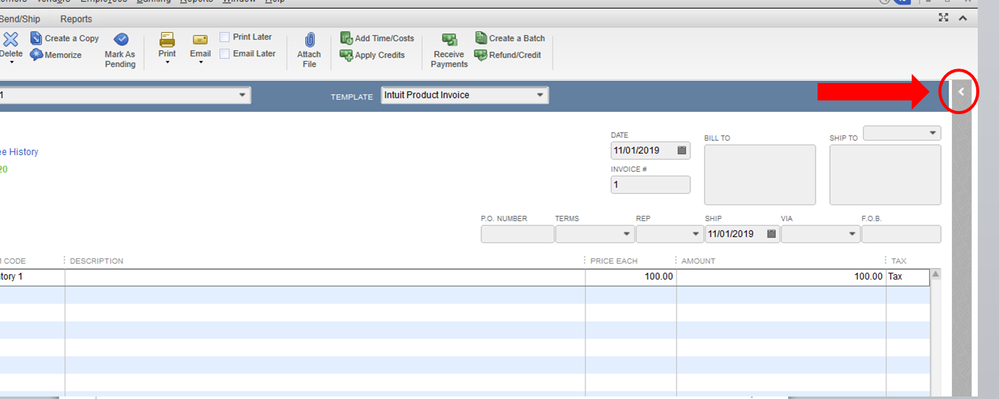Click Create a Batch icon

point(481,38)
